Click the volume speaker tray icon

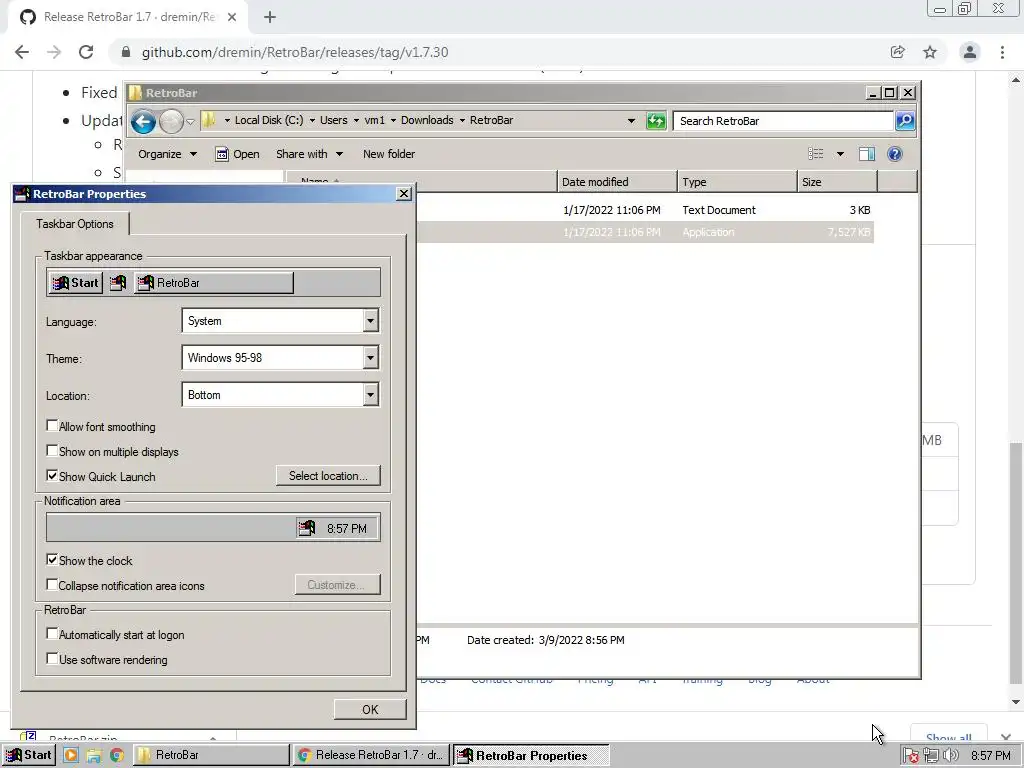(950, 756)
